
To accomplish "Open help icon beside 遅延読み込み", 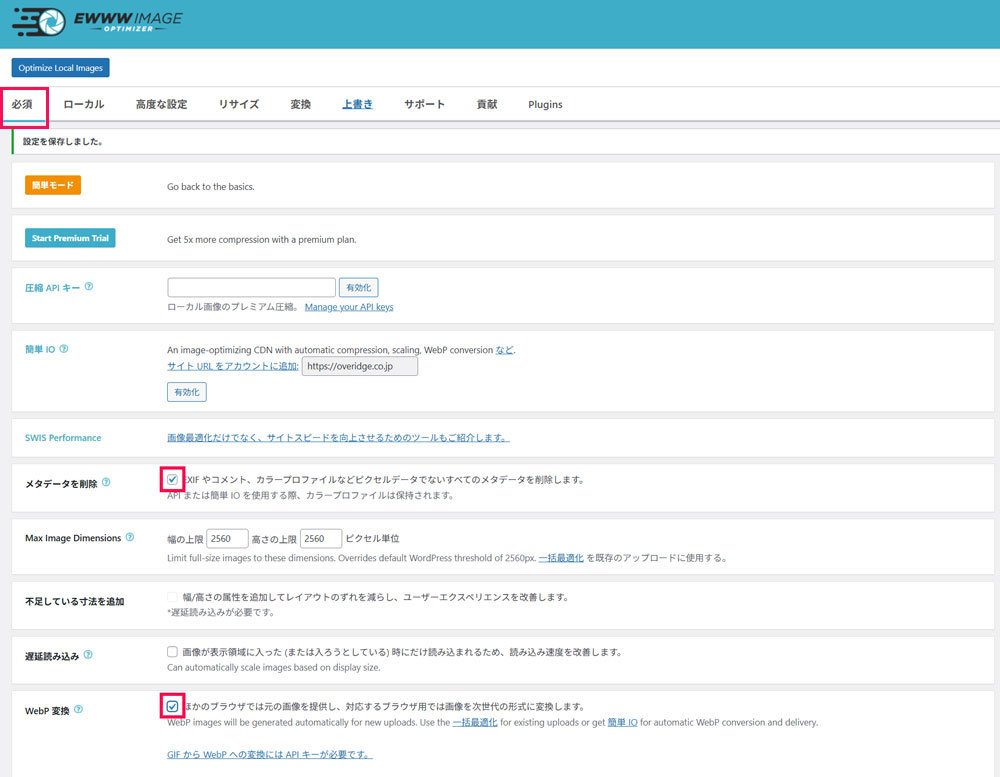I will coord(89,655).
